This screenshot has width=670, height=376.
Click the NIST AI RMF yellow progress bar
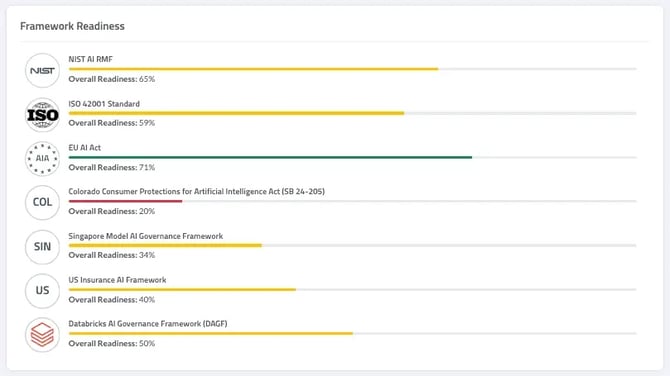pos(253,69)
